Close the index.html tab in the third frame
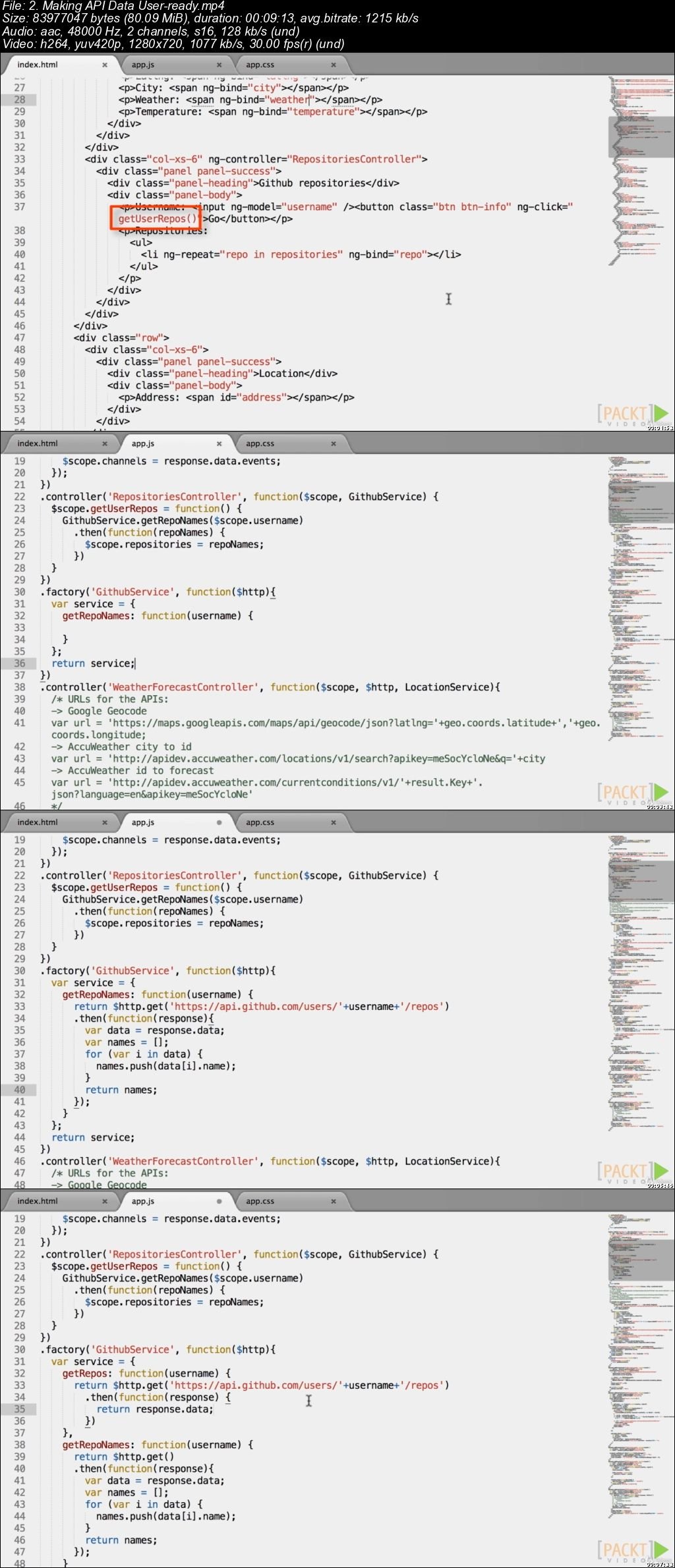 point(105,822)
